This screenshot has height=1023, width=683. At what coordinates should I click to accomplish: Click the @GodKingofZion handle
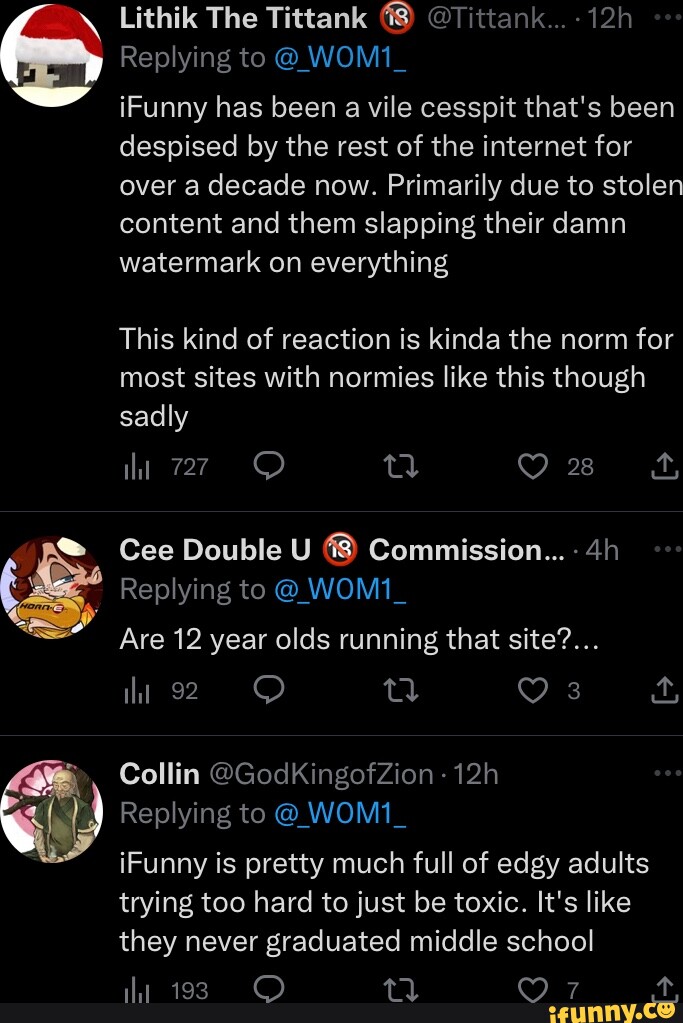(321, 774)
